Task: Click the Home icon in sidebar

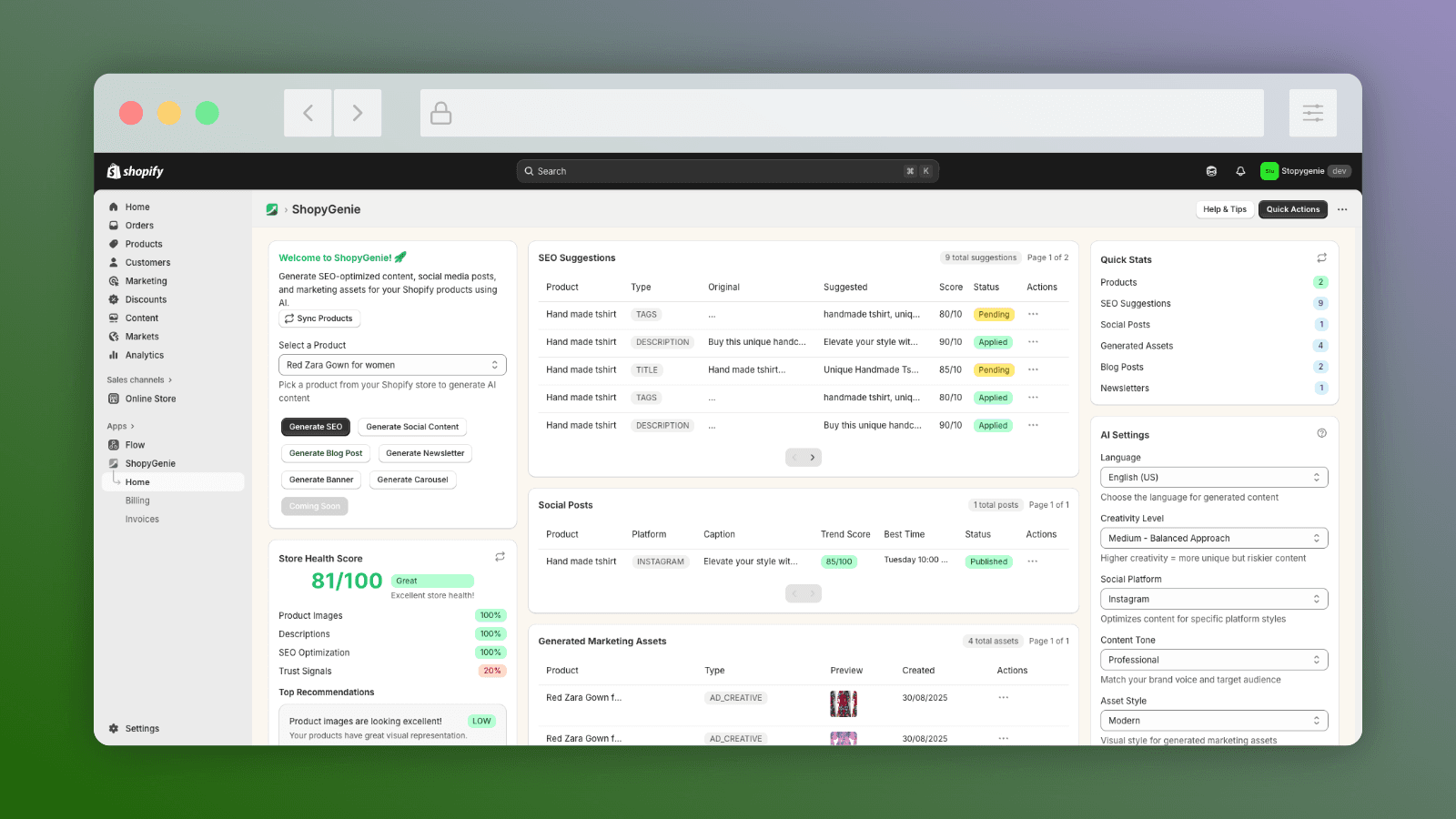Action: point(114,207)
